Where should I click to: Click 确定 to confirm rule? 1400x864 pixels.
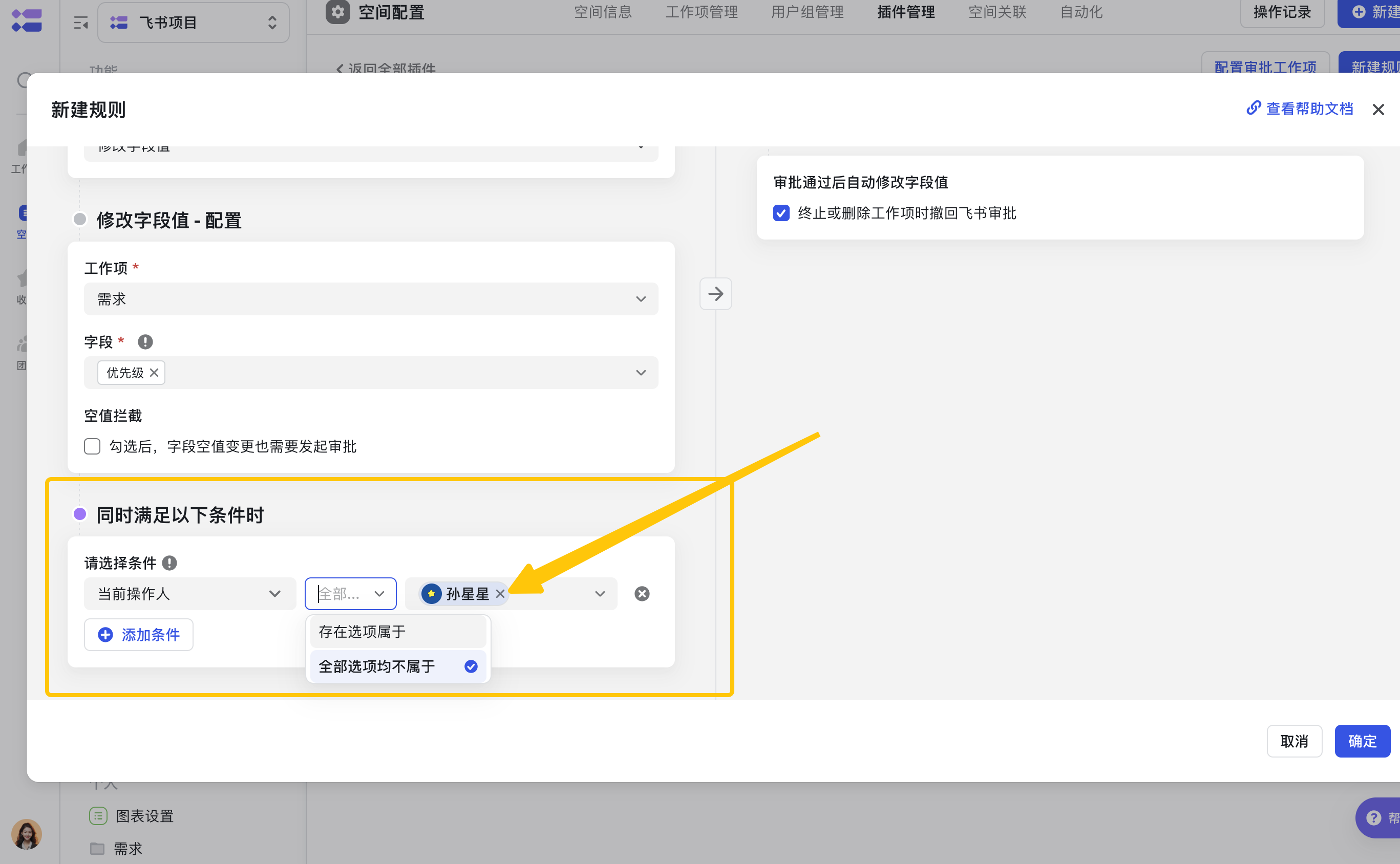[1362, 741]
